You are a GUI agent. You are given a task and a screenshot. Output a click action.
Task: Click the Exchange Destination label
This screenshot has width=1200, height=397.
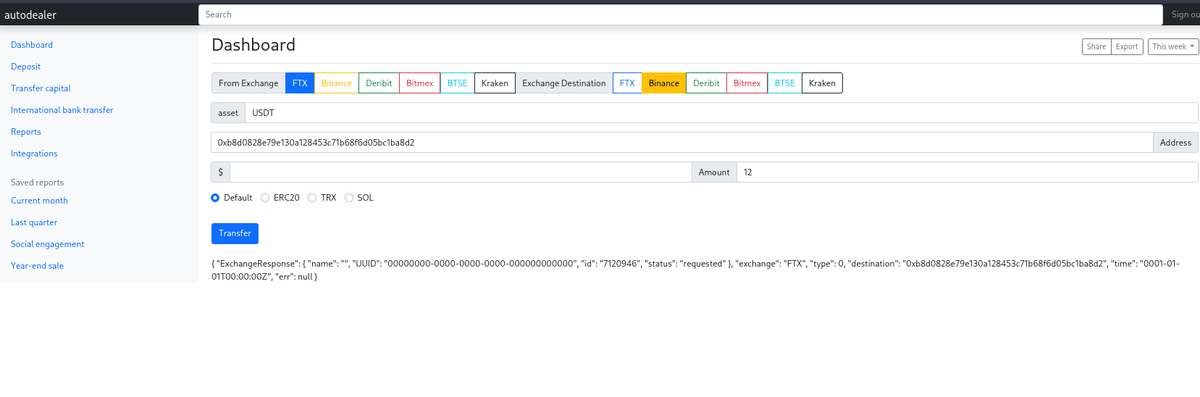(x=564, y=83)
